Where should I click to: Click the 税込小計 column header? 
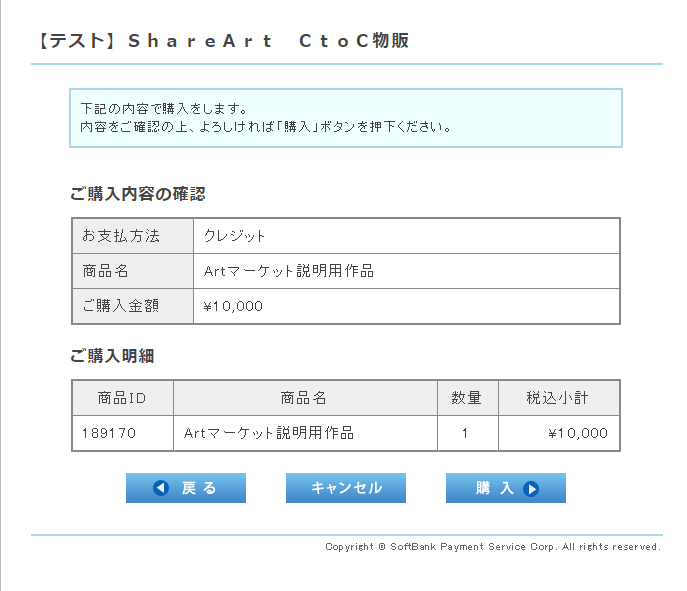coord(559,398)
